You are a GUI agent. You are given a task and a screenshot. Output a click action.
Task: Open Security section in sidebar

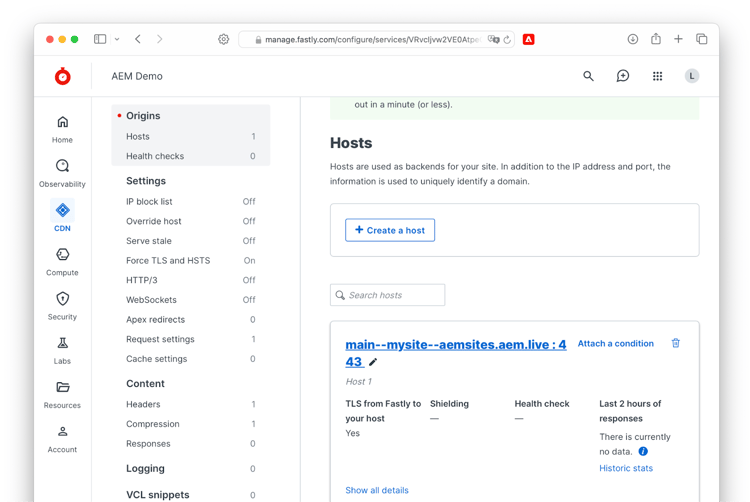pos(62,306)
